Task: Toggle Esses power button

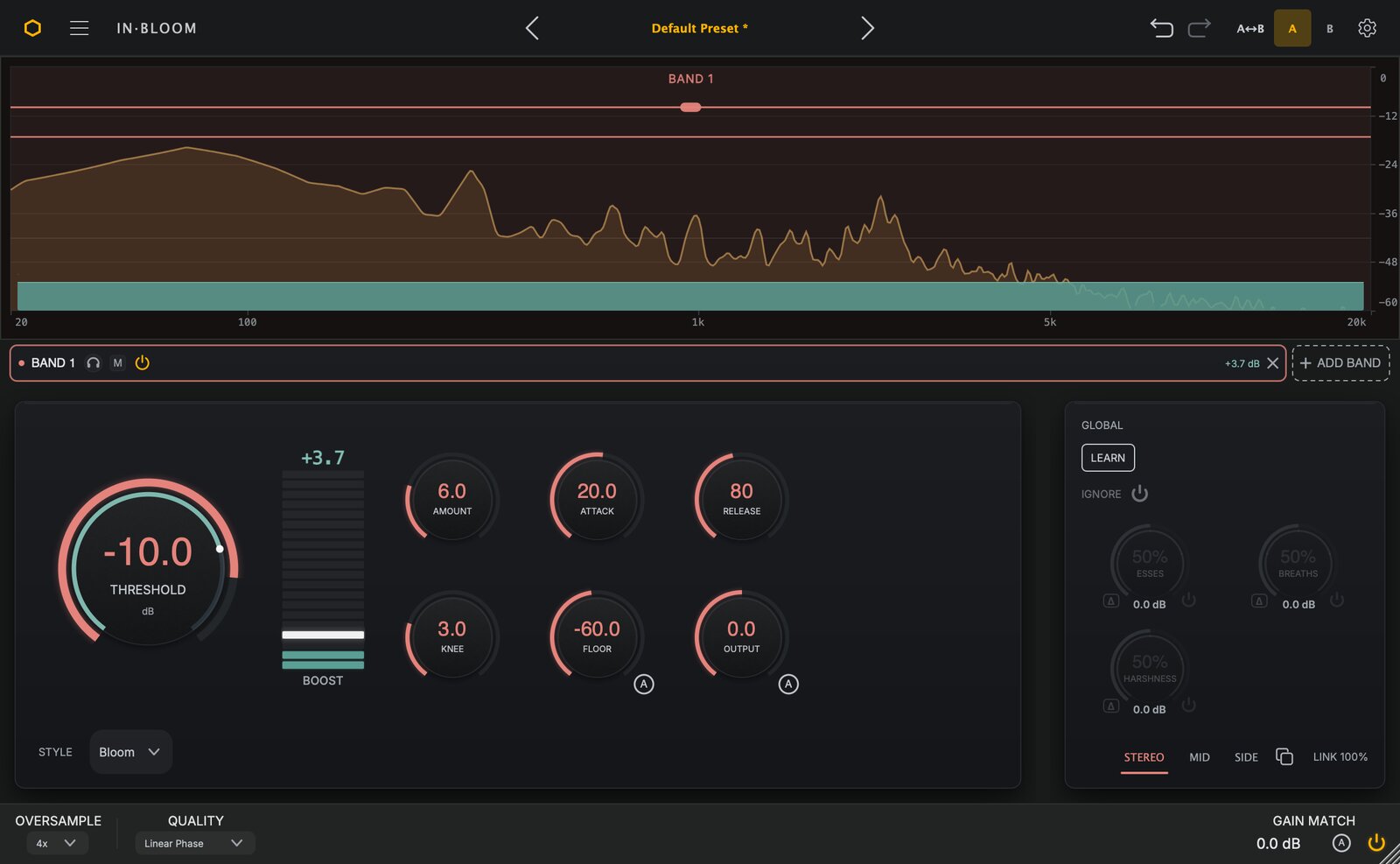Action: point(1188,601)
